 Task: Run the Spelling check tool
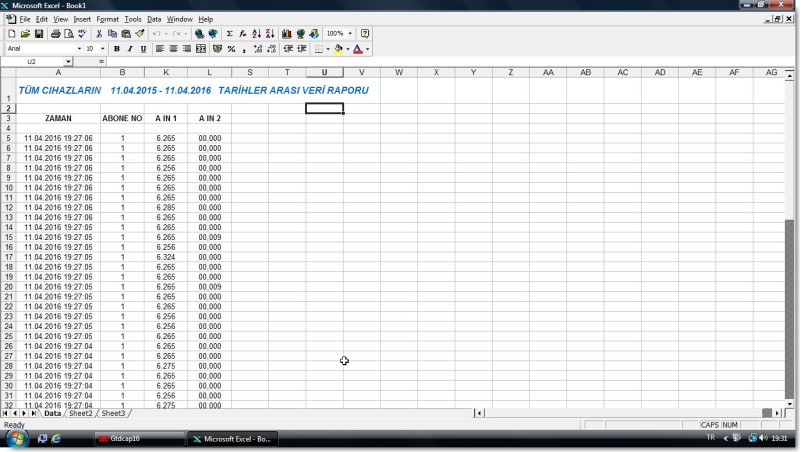[82, 34]
